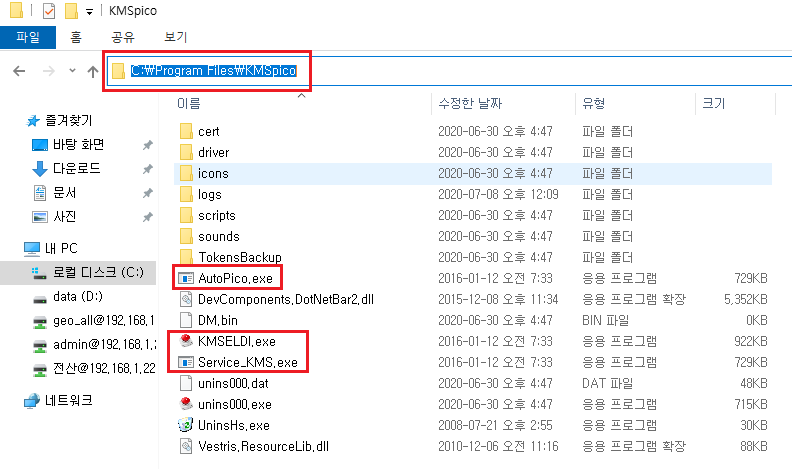Screen dimensions: 792x469
Task: Click the 내 PC computer icon
Action: (31, 248)
